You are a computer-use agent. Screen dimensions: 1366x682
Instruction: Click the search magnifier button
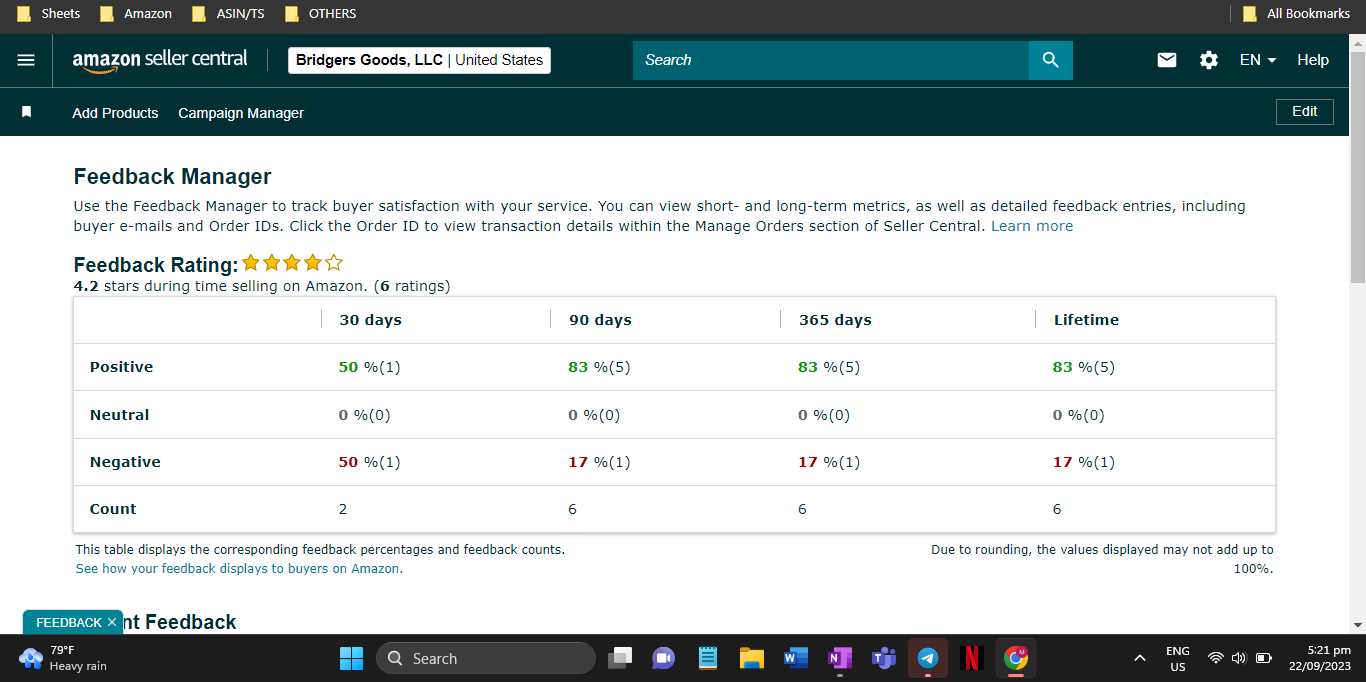[x=1050, y=60]
